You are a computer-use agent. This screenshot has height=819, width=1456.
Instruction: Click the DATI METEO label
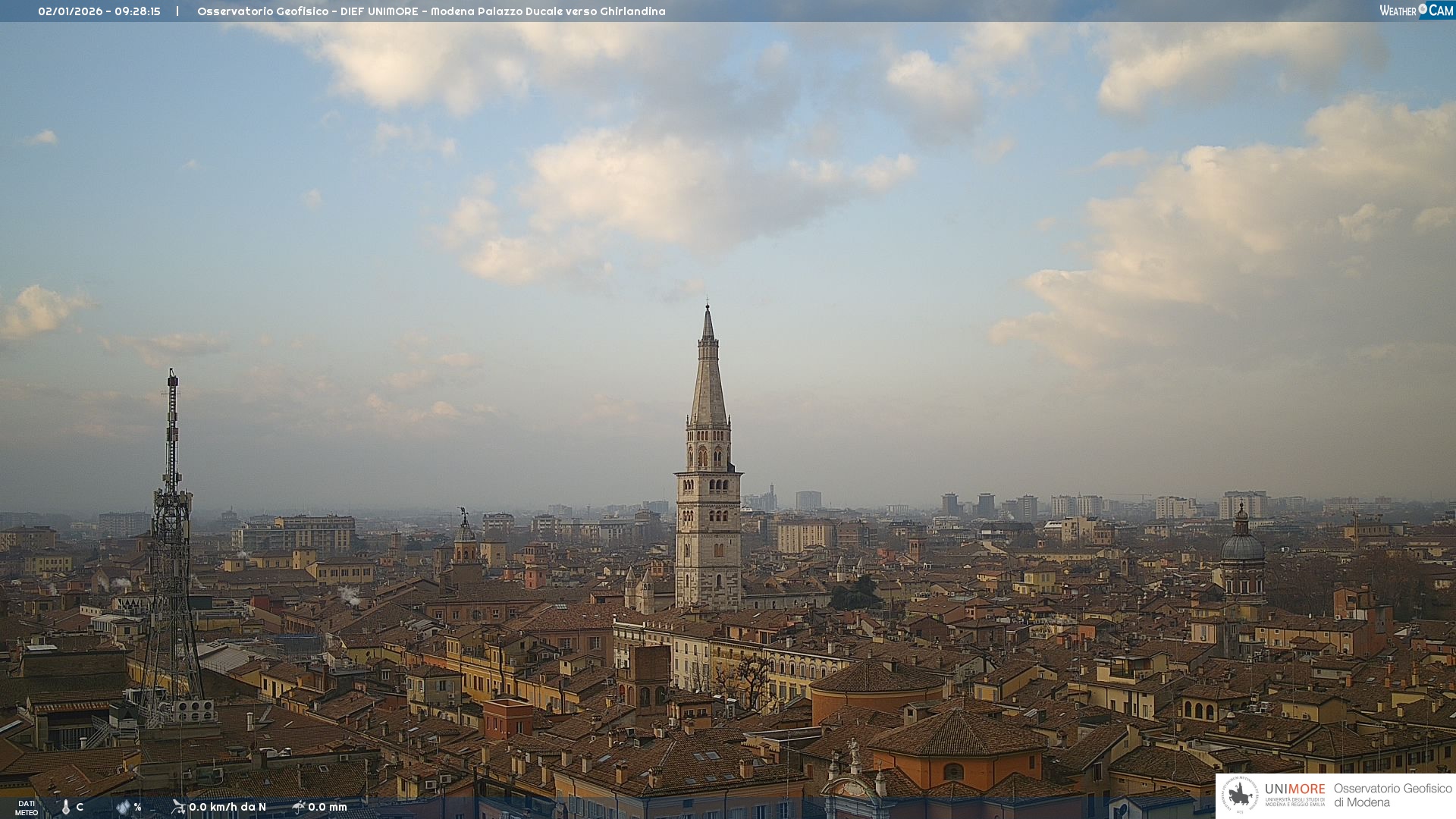point(27,808)
